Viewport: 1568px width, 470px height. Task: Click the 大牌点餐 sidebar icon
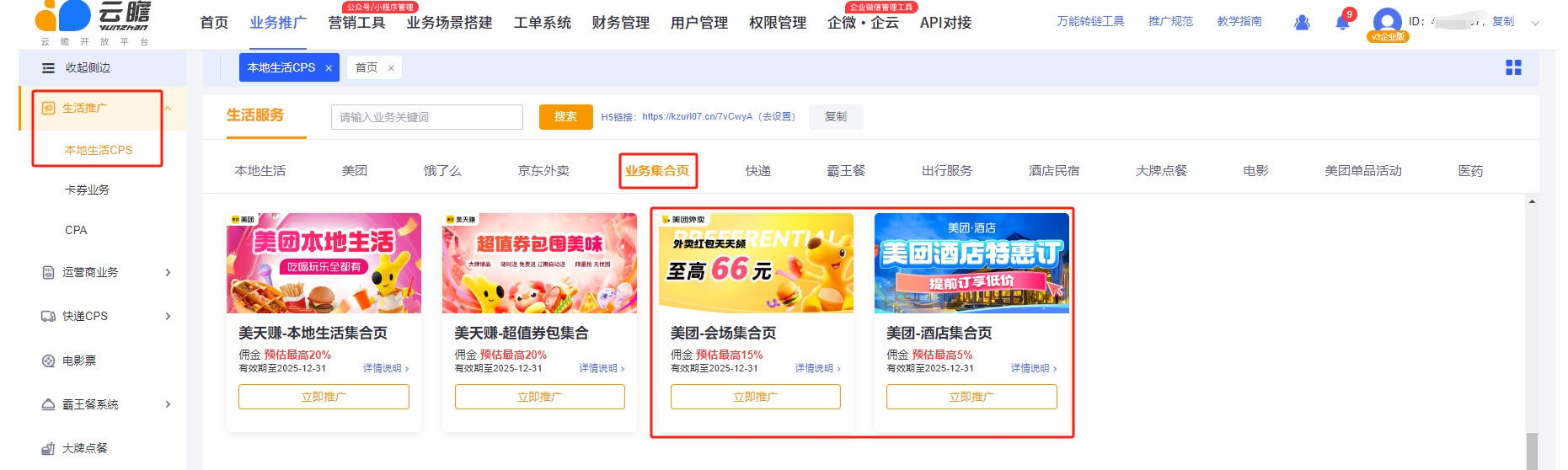(48, 448)
